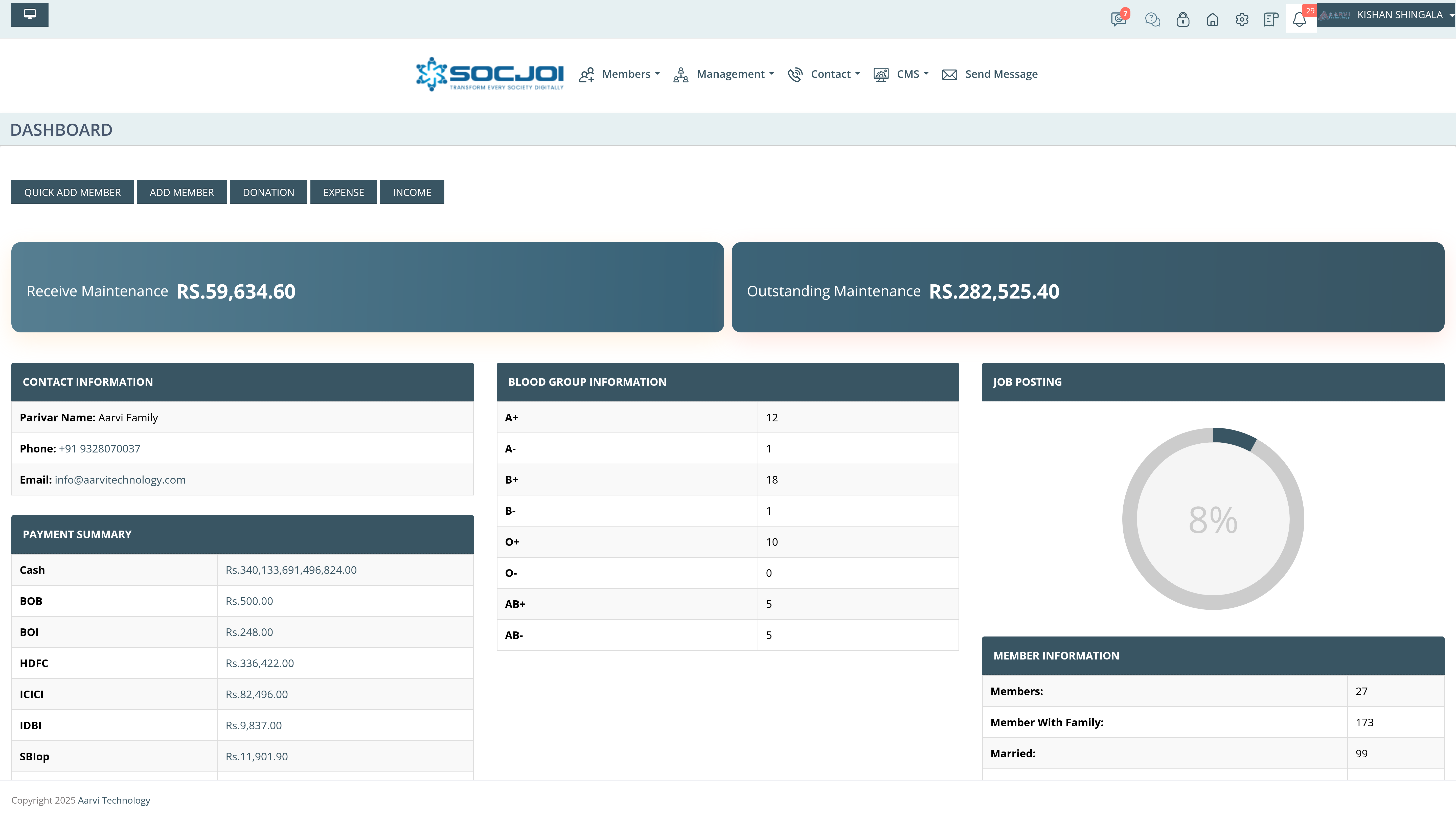Click the padlock icon in header
Viewport: 1456px width, 819px height.
point(1183,20)
